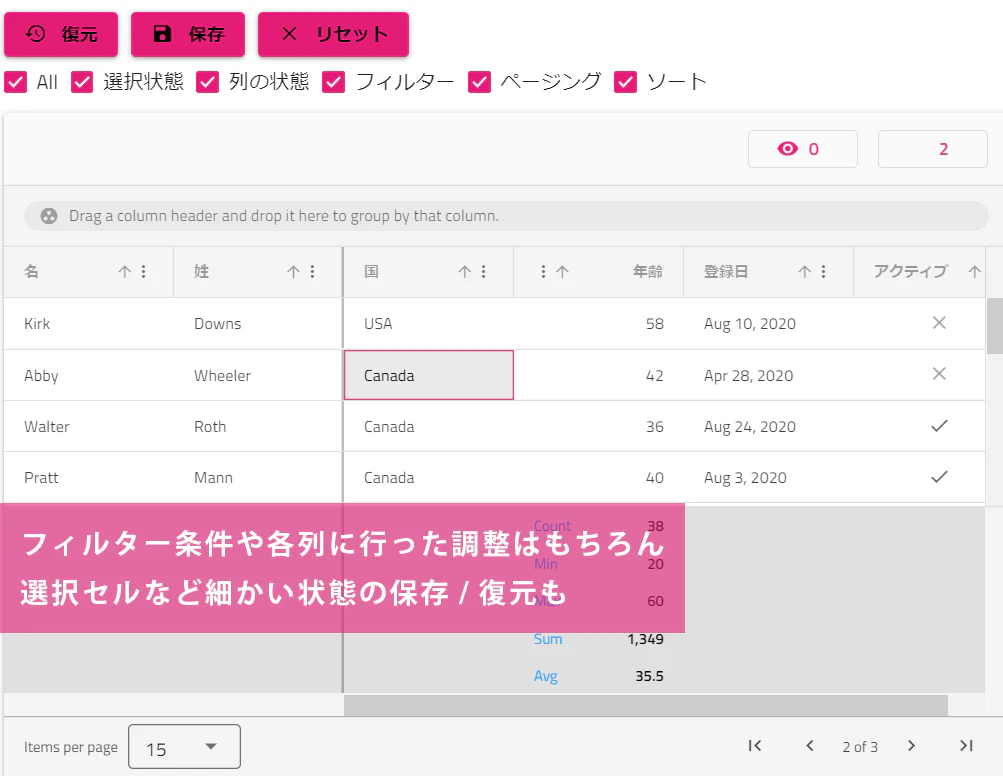This screenshot has height=776, width=1003.
Task: Click the X icon in Kirk's row
Action: pos(939,323)
